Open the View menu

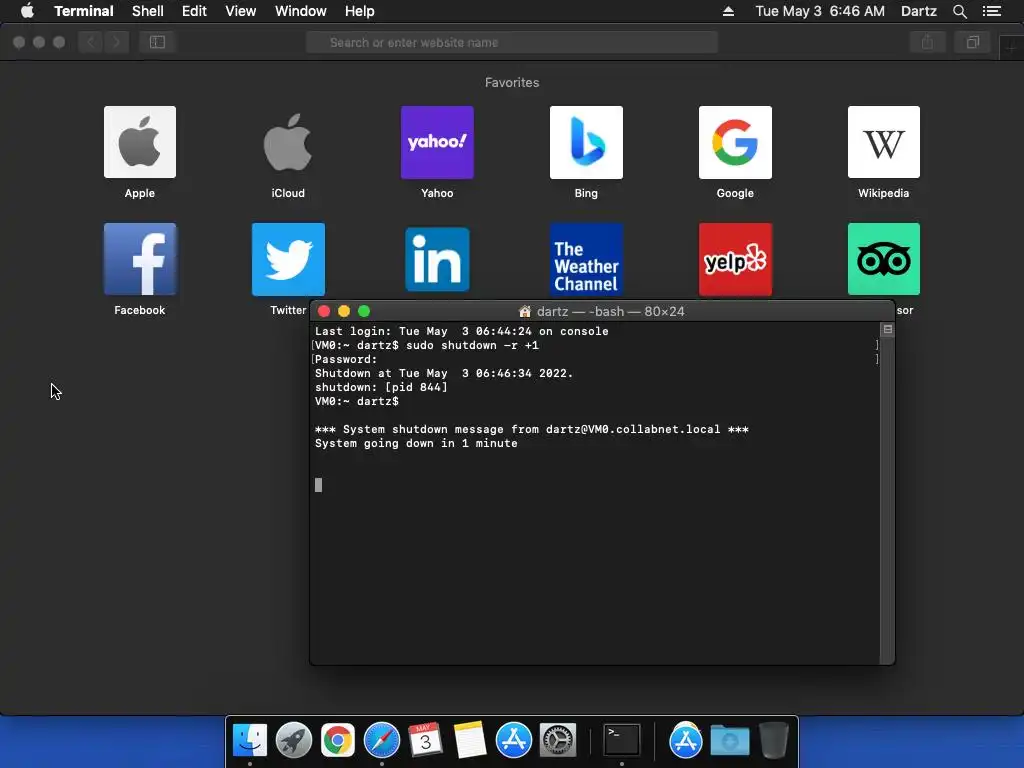click(x=240, y=11)
